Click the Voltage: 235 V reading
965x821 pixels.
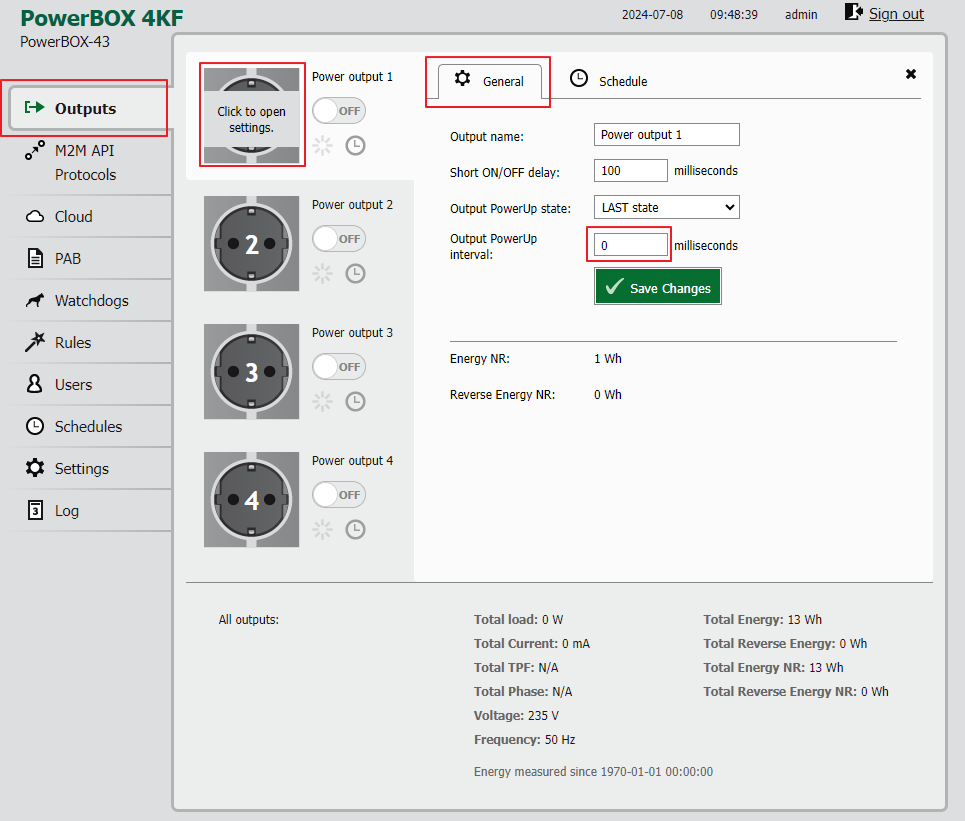pyautogui.click(x=516, y=716)
